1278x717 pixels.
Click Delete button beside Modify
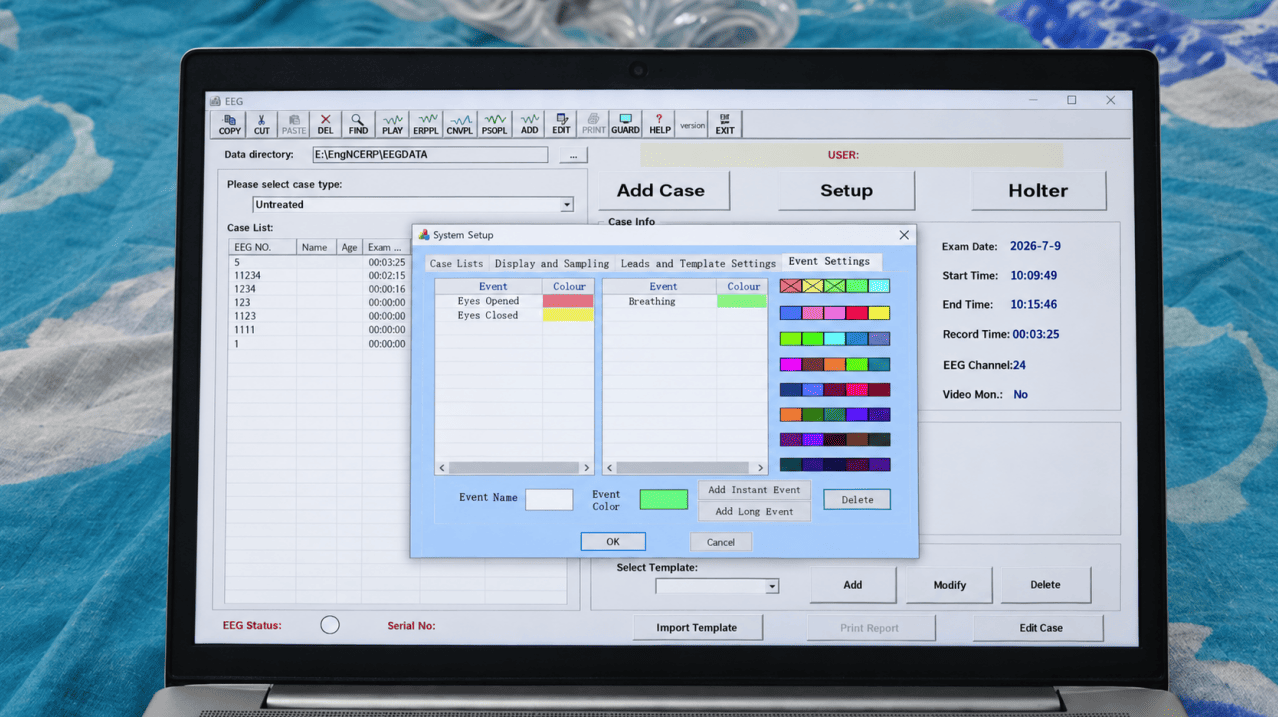tap(1045, 585)
